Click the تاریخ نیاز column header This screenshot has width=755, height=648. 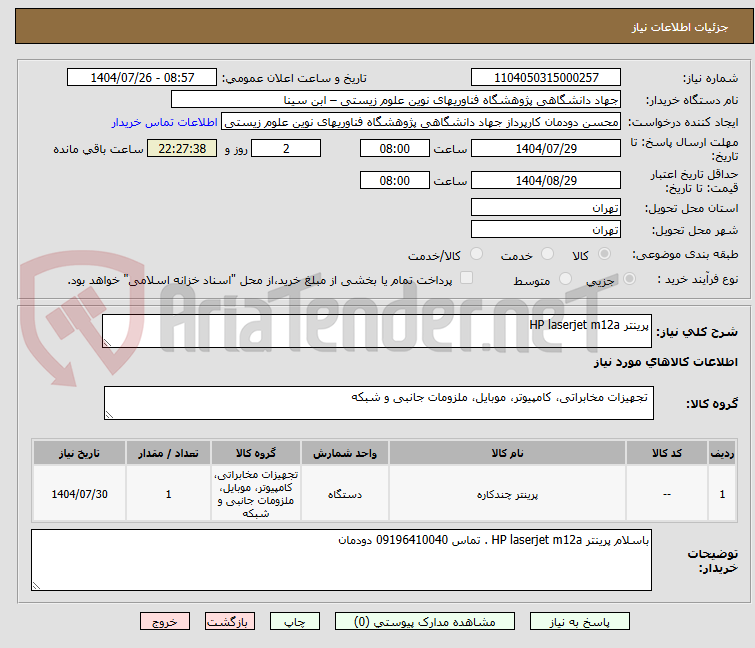click(x=79, y=453)
